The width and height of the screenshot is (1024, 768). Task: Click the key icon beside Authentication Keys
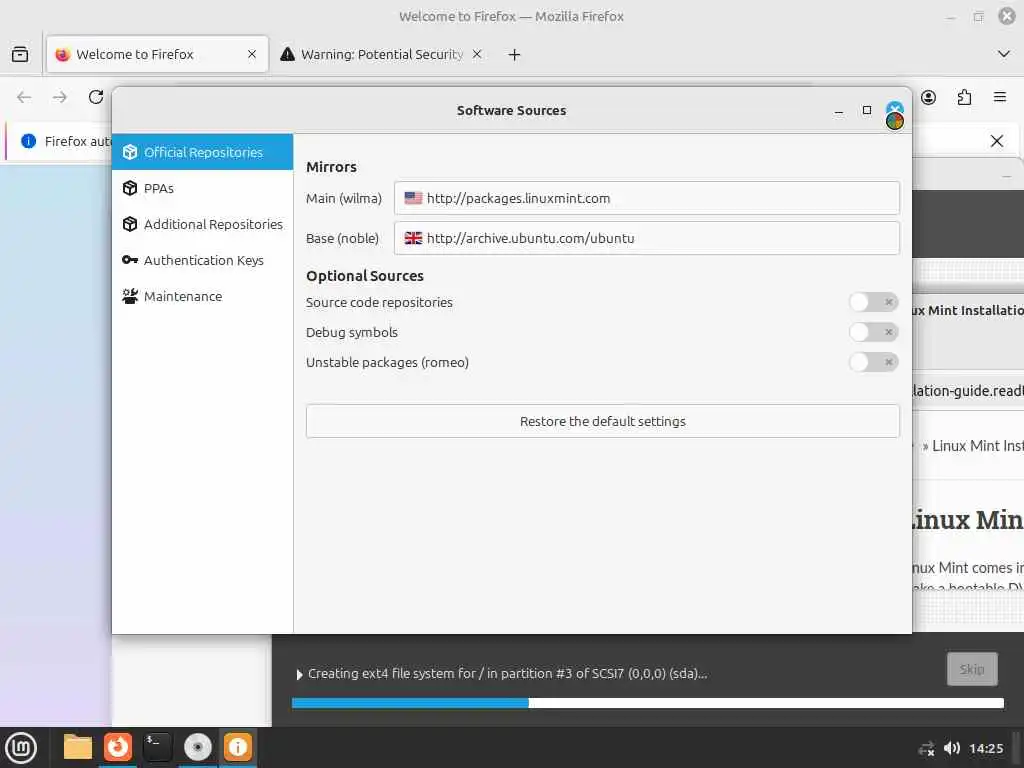coord(130,260)
